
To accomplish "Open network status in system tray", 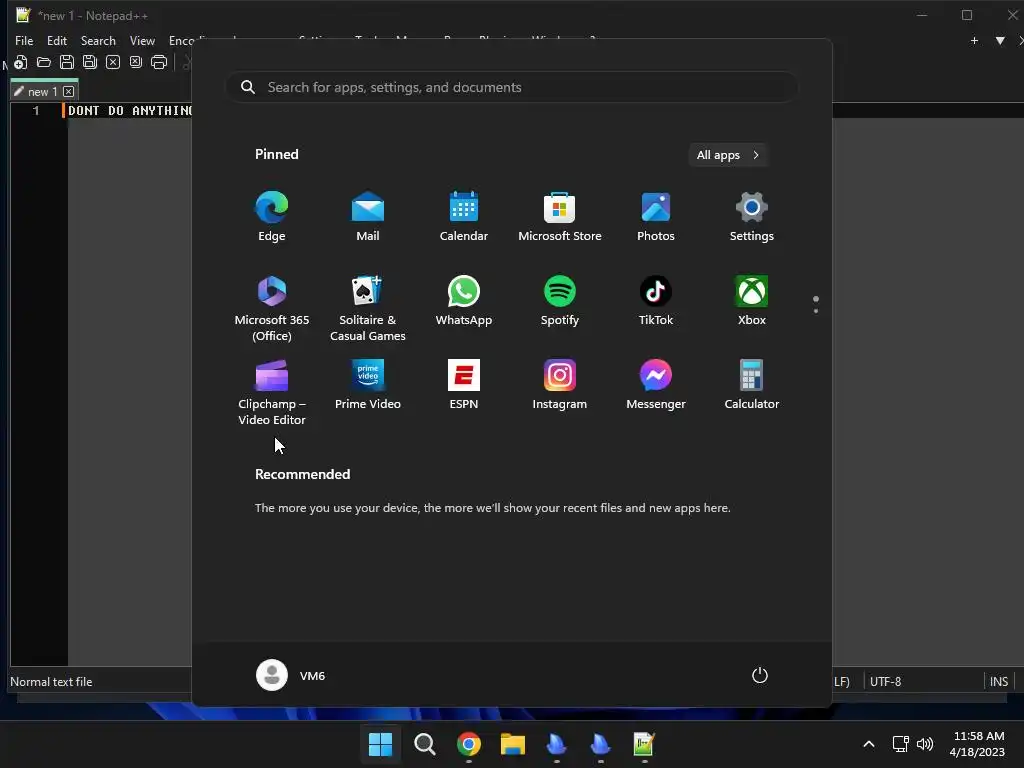I will coord(901,744).
